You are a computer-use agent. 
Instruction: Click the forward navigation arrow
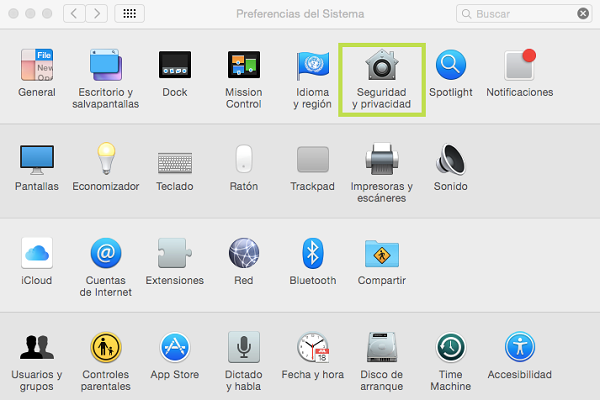[x=97, y=14]
